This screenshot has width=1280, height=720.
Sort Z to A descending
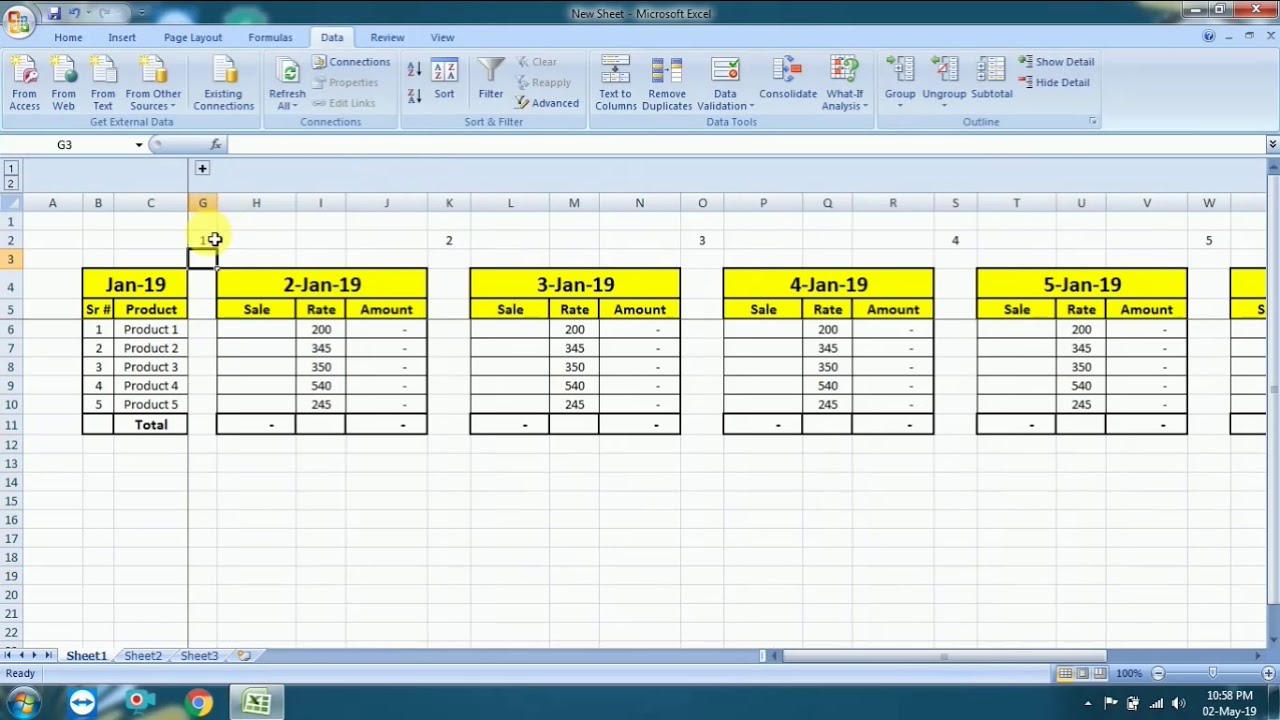pos(414,96)
